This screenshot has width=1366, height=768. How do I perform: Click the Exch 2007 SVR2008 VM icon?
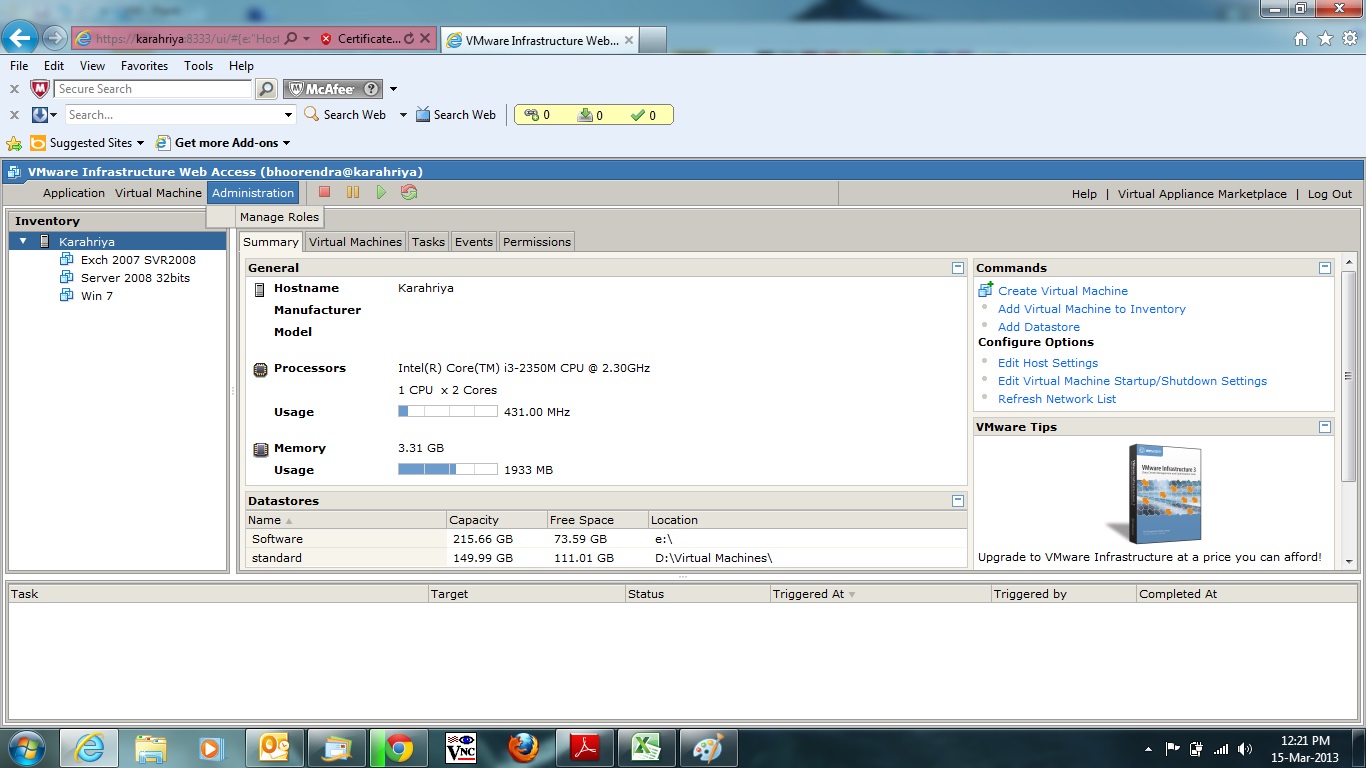coord(67,260)
